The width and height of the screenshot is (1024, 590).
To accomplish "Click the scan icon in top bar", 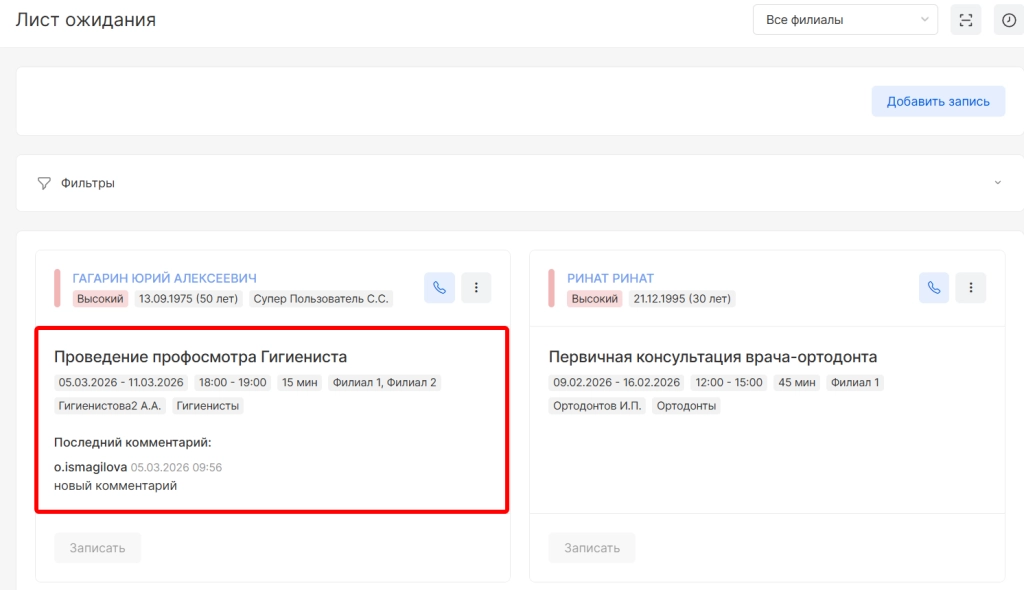I will [966, 20].
